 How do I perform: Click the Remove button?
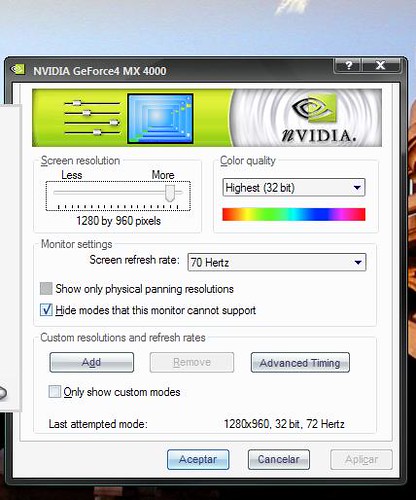(192, 362)
